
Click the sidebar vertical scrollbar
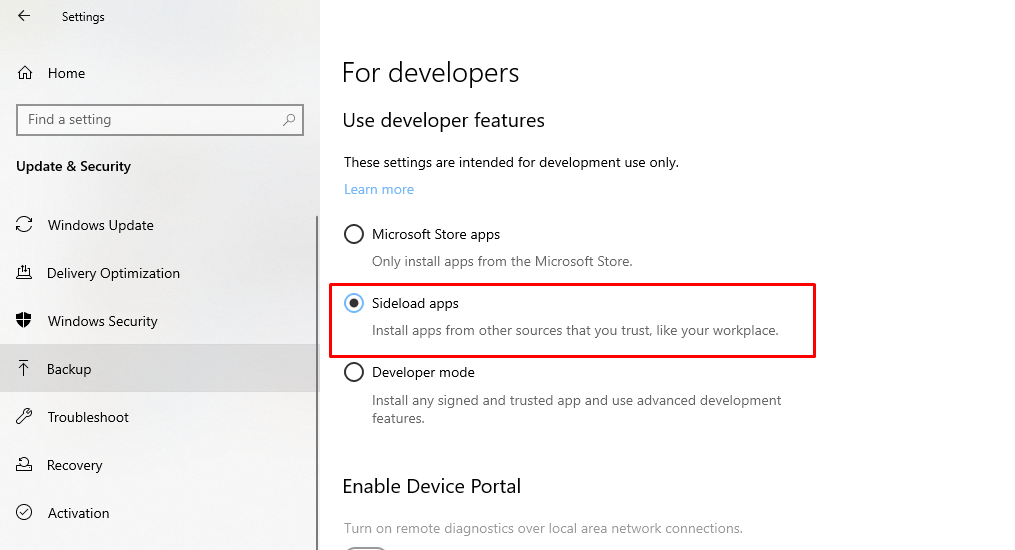[317, 380]
